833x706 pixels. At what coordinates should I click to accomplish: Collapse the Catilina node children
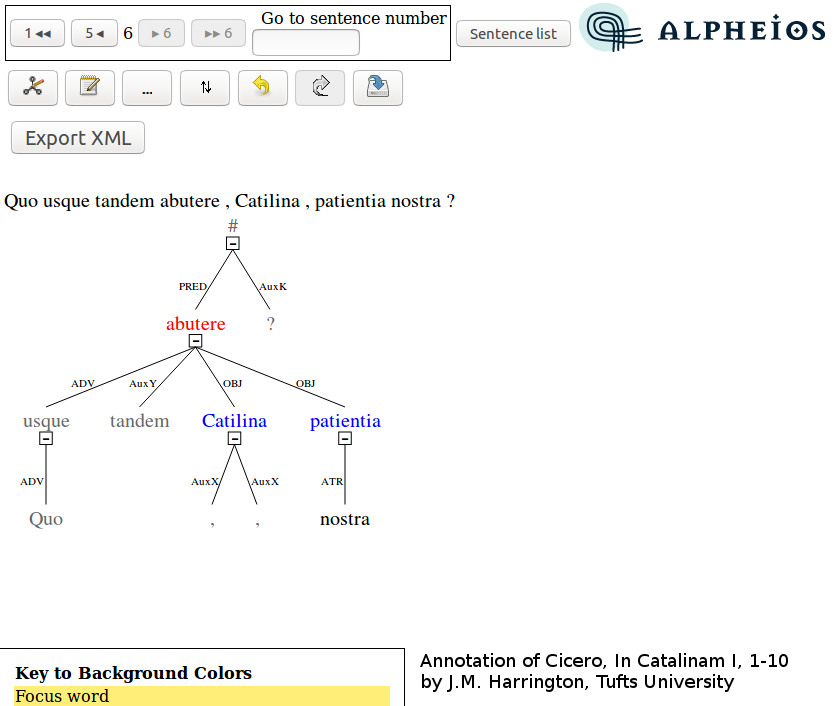(234, 439)
